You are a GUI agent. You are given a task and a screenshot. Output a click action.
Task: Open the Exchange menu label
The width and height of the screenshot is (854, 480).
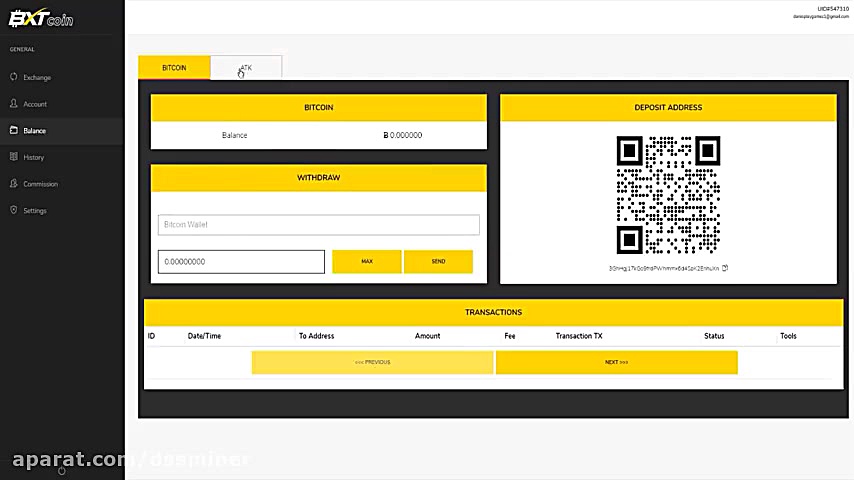coord(37,77)
